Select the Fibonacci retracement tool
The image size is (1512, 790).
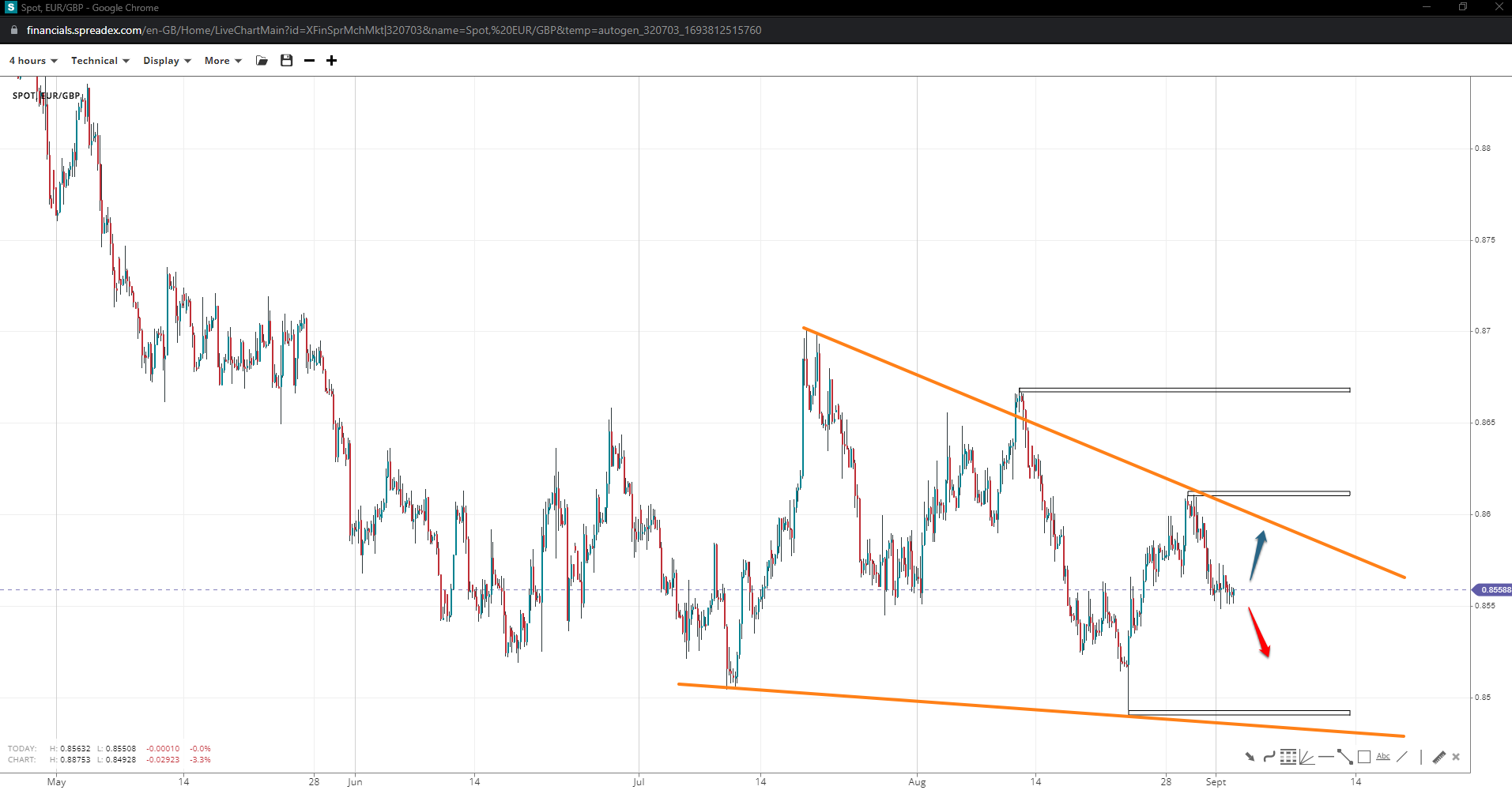pyautogui.click(x=1288, y=757)
